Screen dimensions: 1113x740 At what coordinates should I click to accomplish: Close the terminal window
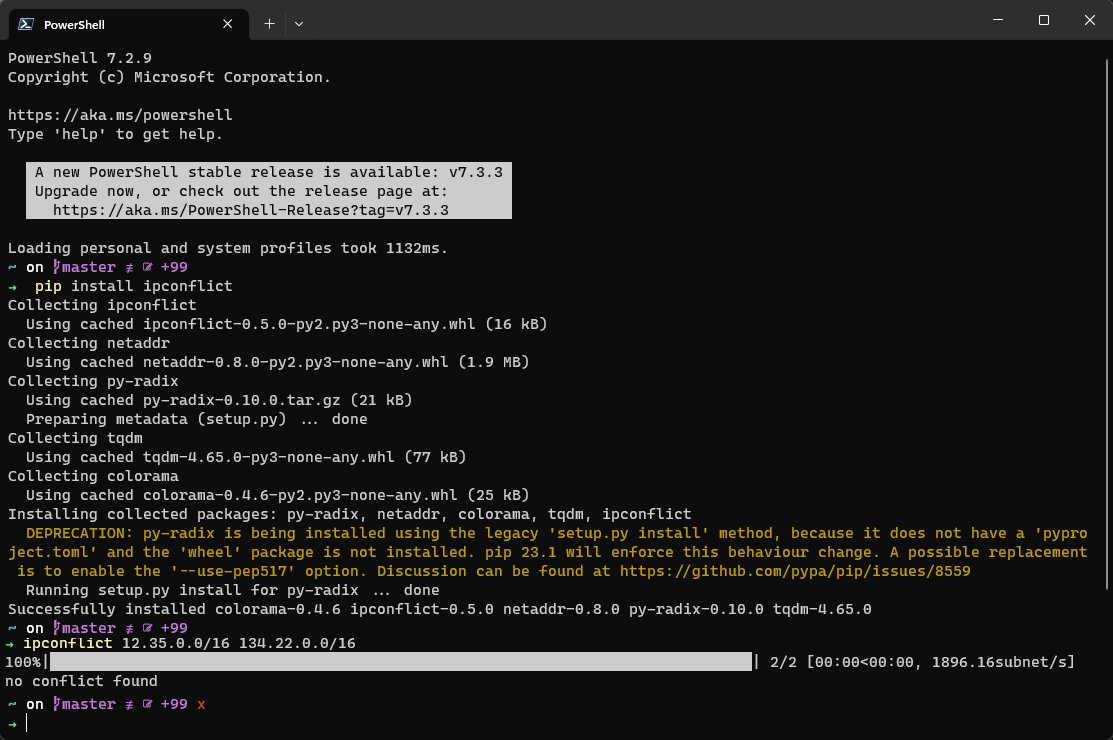[x=1089, y=20]
